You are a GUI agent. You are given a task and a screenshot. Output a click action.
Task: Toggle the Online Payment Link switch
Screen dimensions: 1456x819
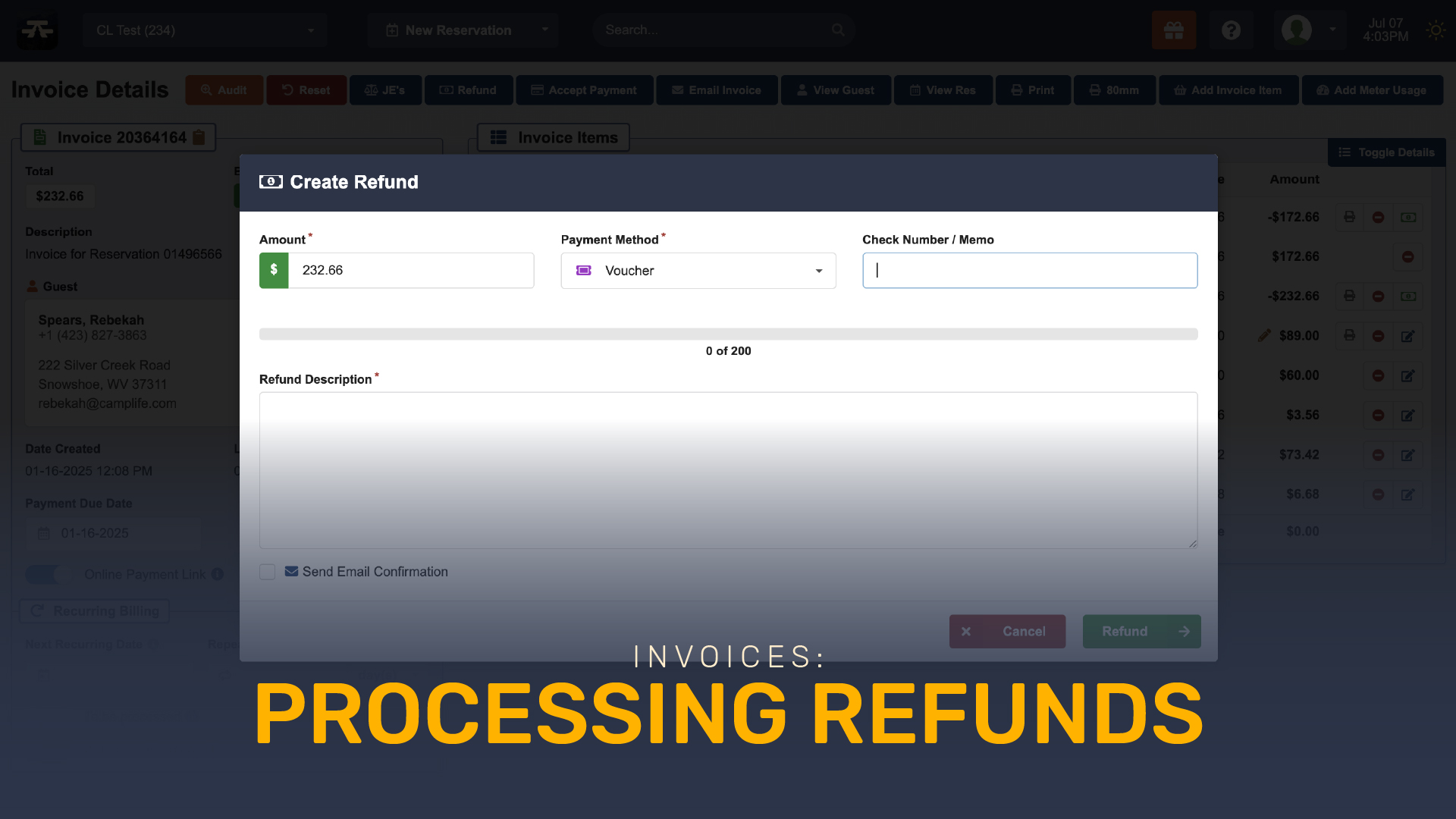[49, 574]
